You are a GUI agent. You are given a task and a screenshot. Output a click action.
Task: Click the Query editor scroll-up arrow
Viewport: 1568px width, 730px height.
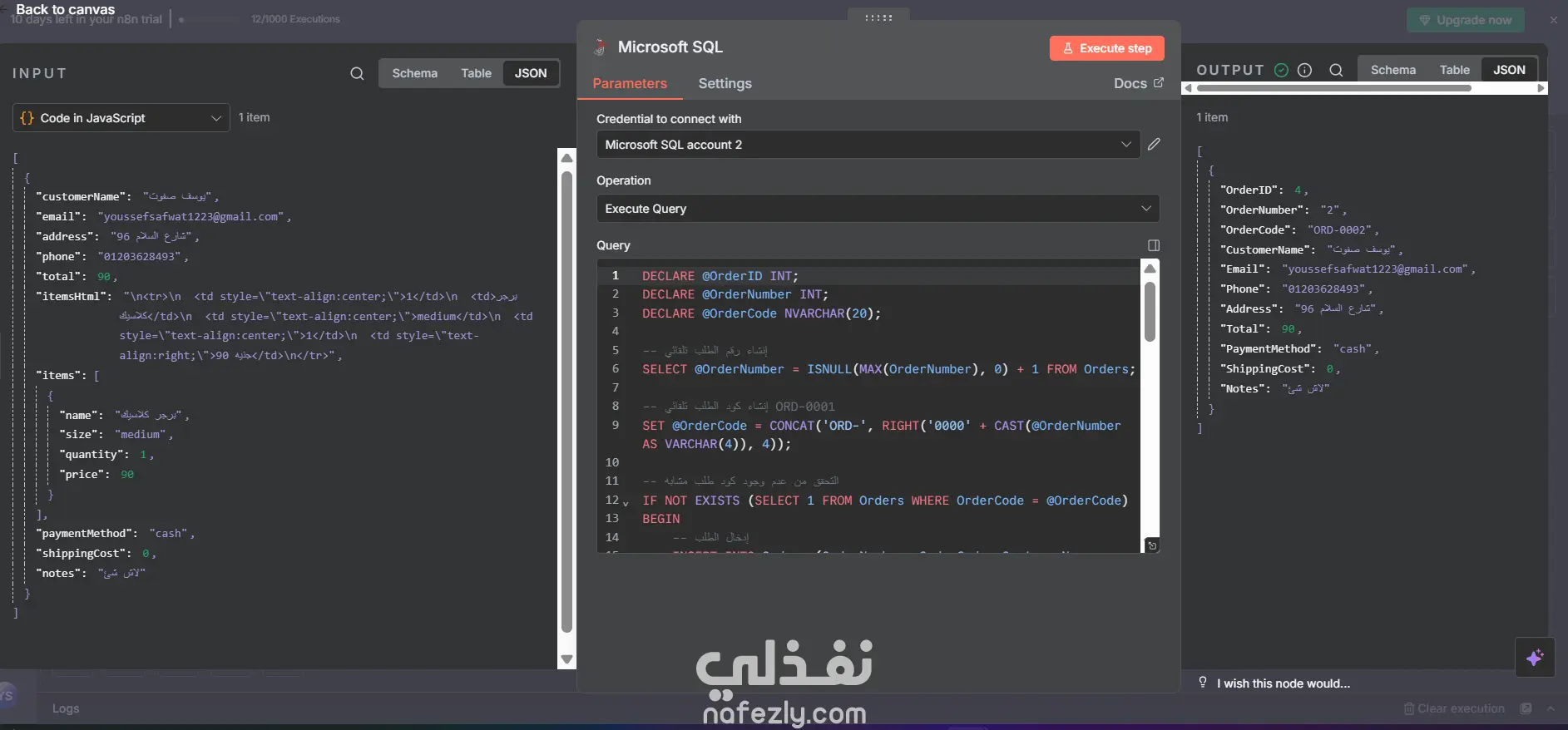click(x=1150, y=268)
